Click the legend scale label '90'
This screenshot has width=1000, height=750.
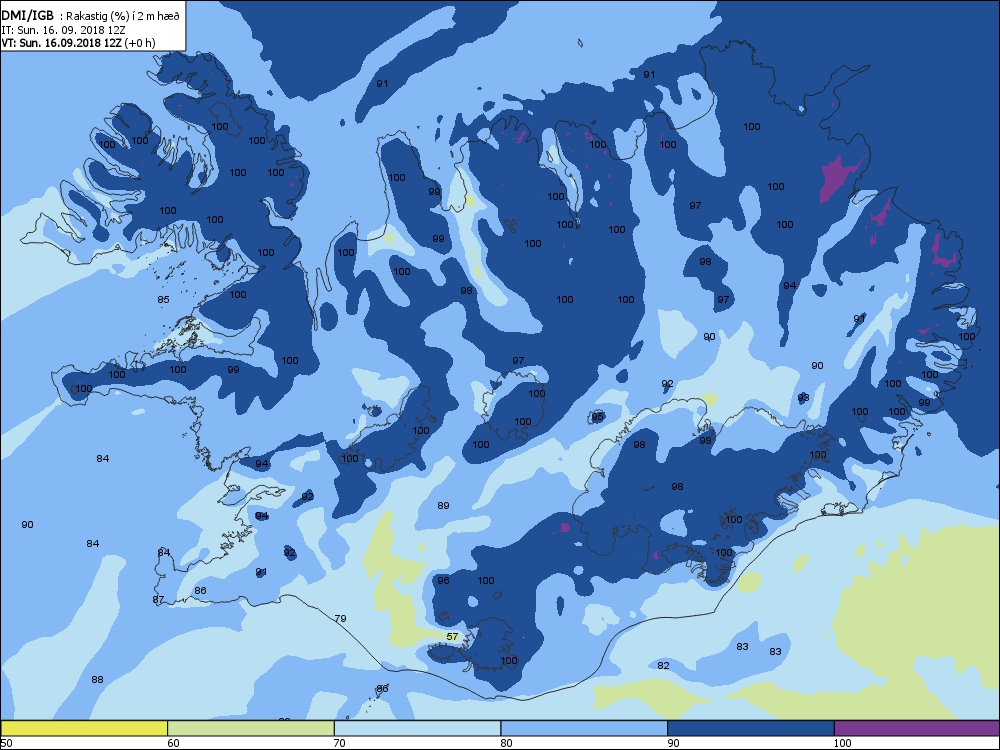pyautogui.click(x=673, y=743)
